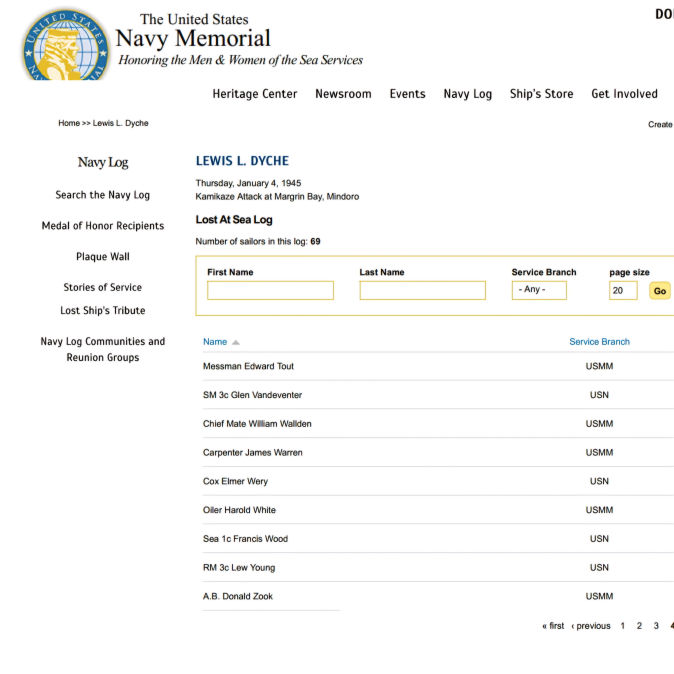Viewport: 674px width, 674px height.
Task: Go to previous results page
Action: tap(591, 626)
